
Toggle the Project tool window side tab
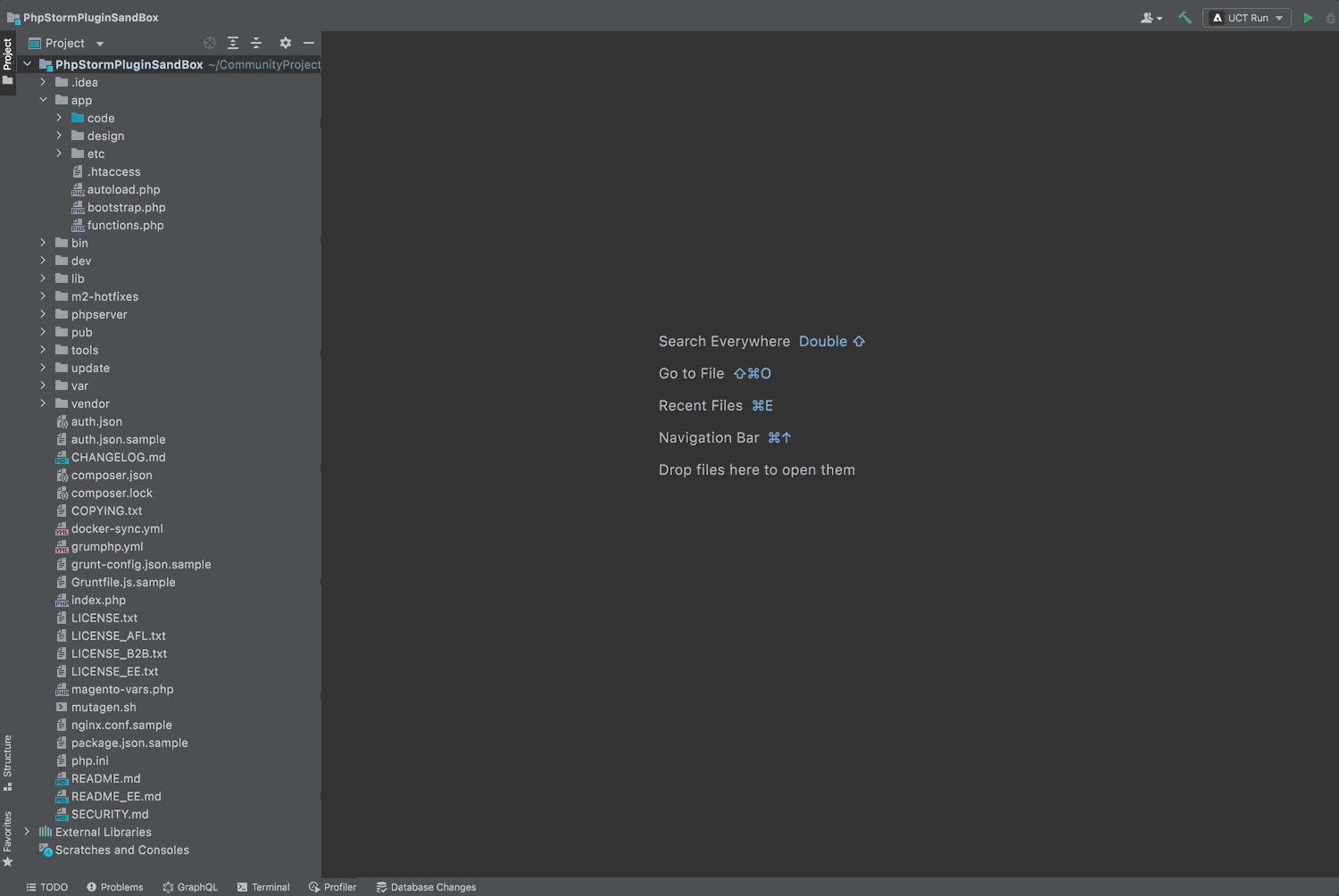pyautogui.click(x=8, y=62)
